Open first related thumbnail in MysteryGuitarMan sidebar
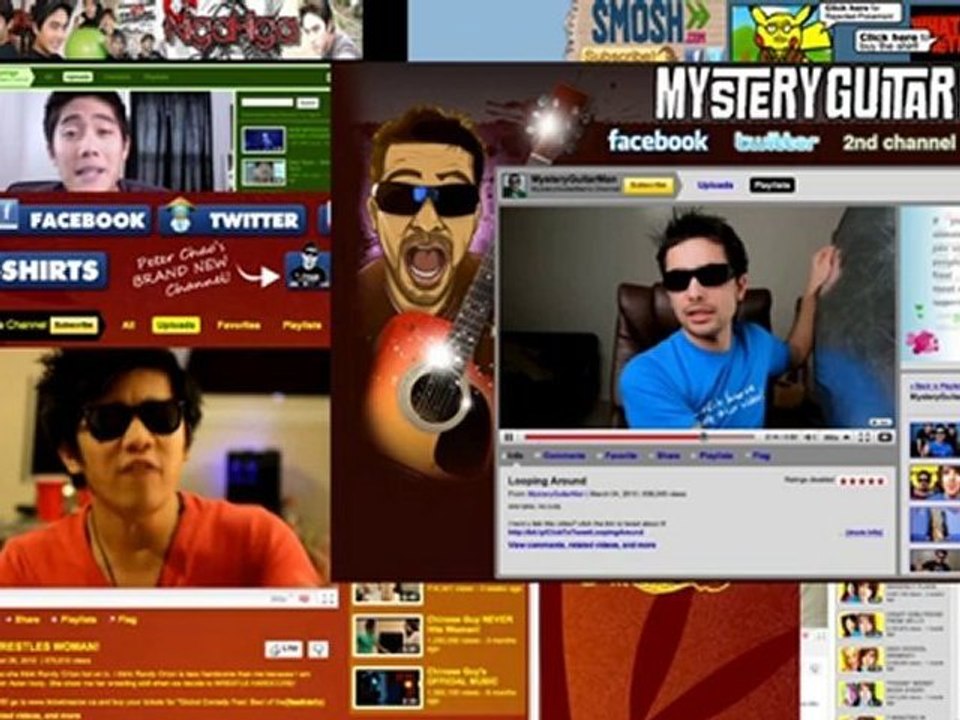 tap(934, 440)
